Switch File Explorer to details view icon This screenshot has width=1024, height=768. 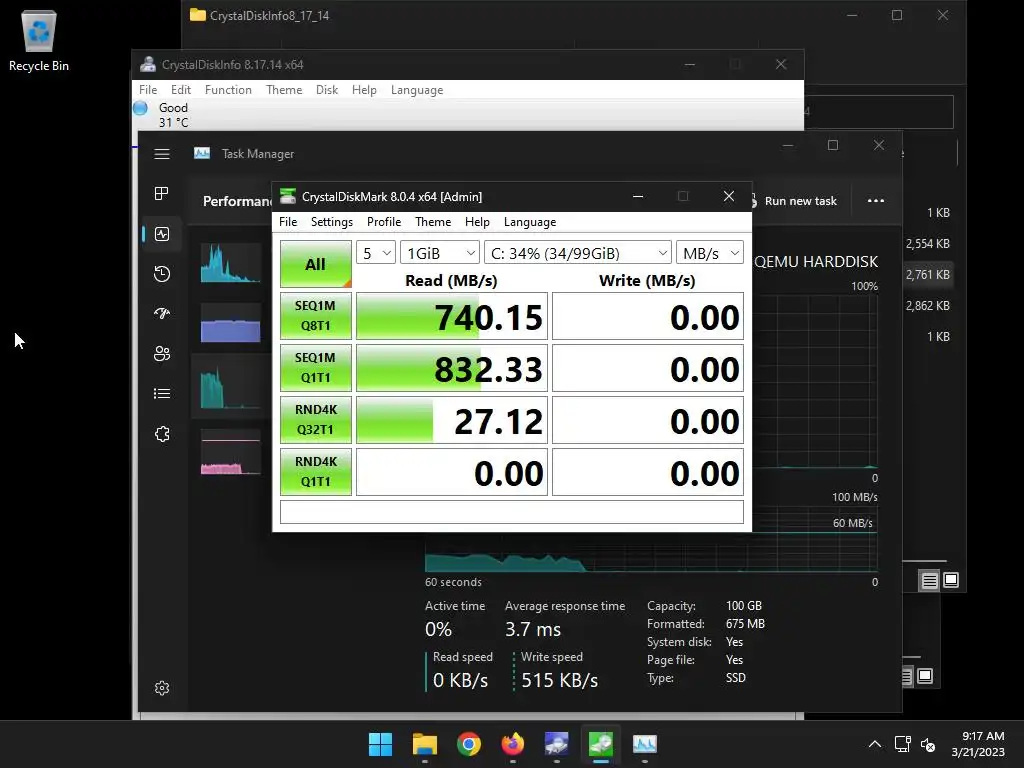click(929, 580)
